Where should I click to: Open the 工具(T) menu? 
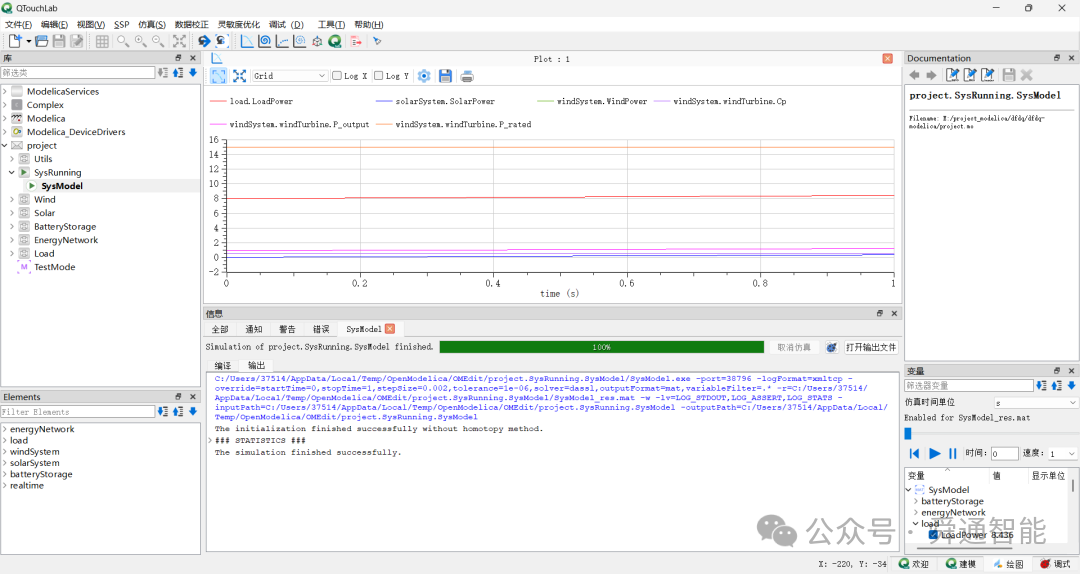point(331,24)
